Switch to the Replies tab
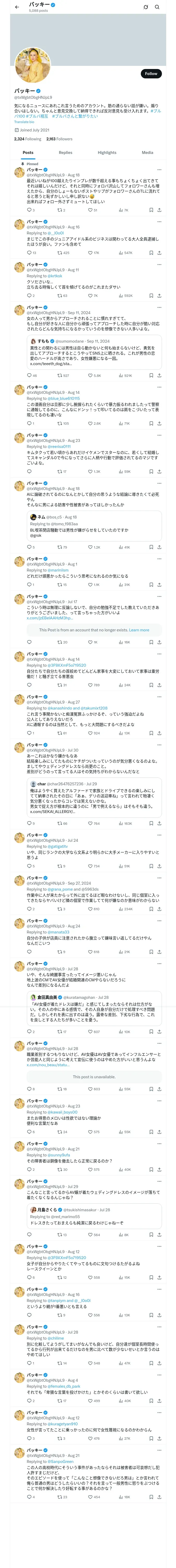 (65, 153)
